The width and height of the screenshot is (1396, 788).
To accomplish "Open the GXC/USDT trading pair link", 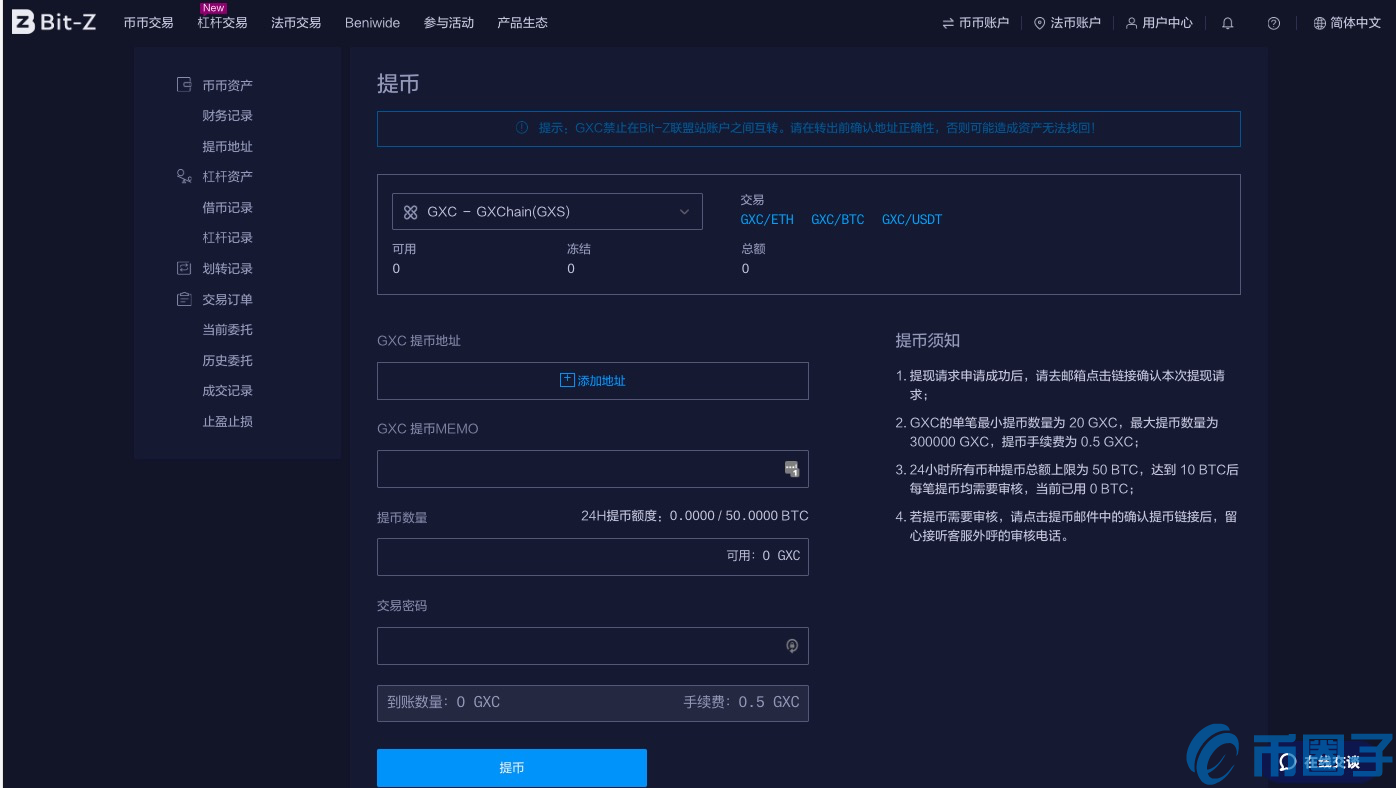I will click(912, 219).
